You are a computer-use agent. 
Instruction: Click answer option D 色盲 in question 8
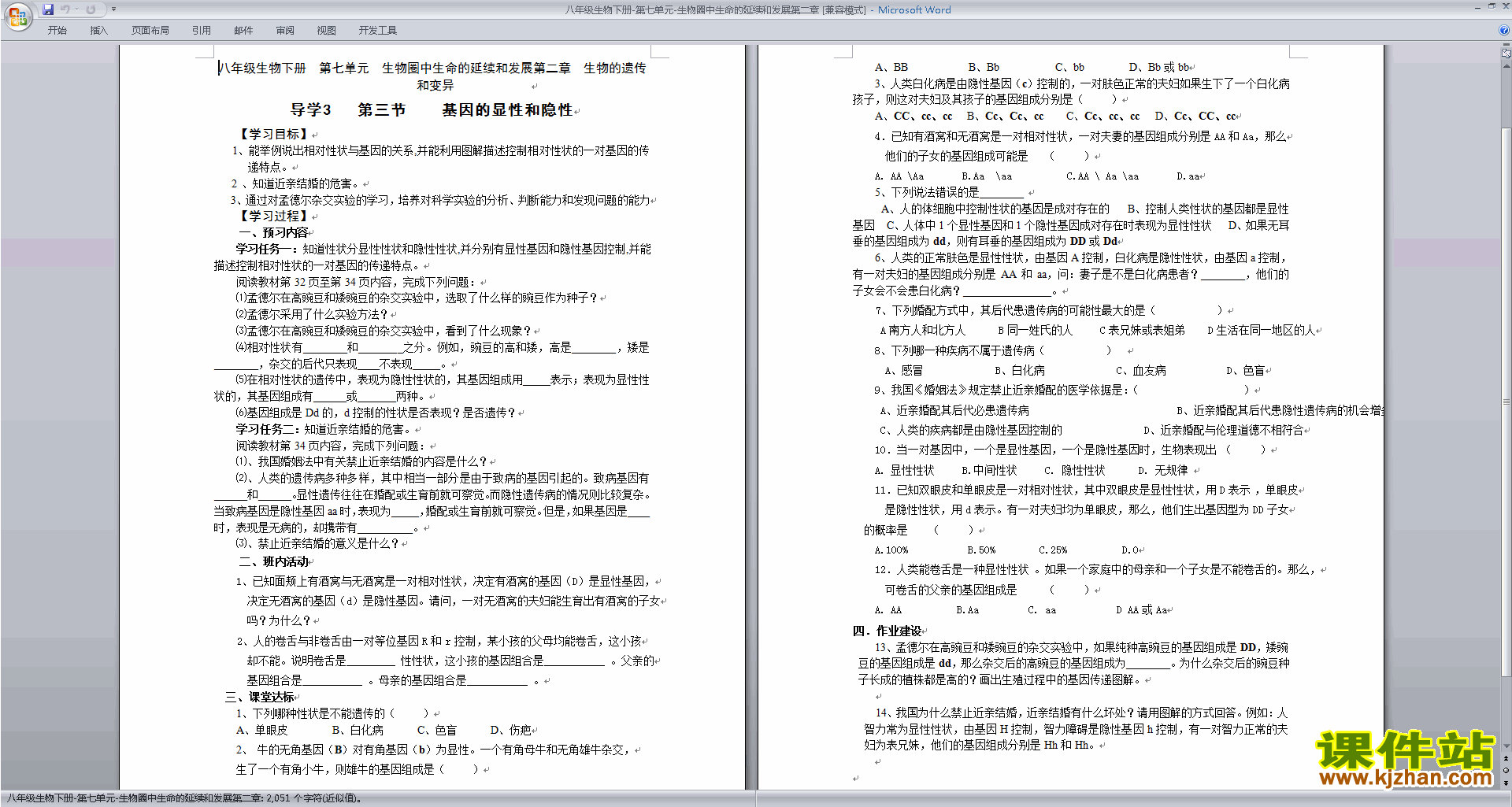1246,370
